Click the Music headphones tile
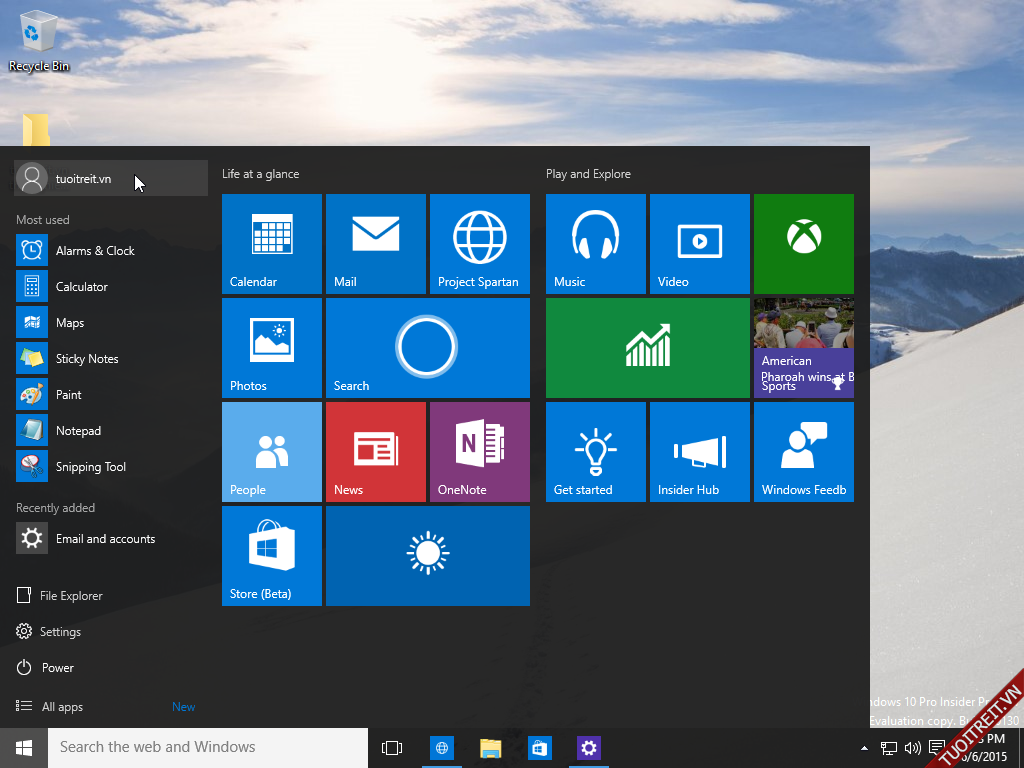 pyautogui.click(x=595, y=243)
